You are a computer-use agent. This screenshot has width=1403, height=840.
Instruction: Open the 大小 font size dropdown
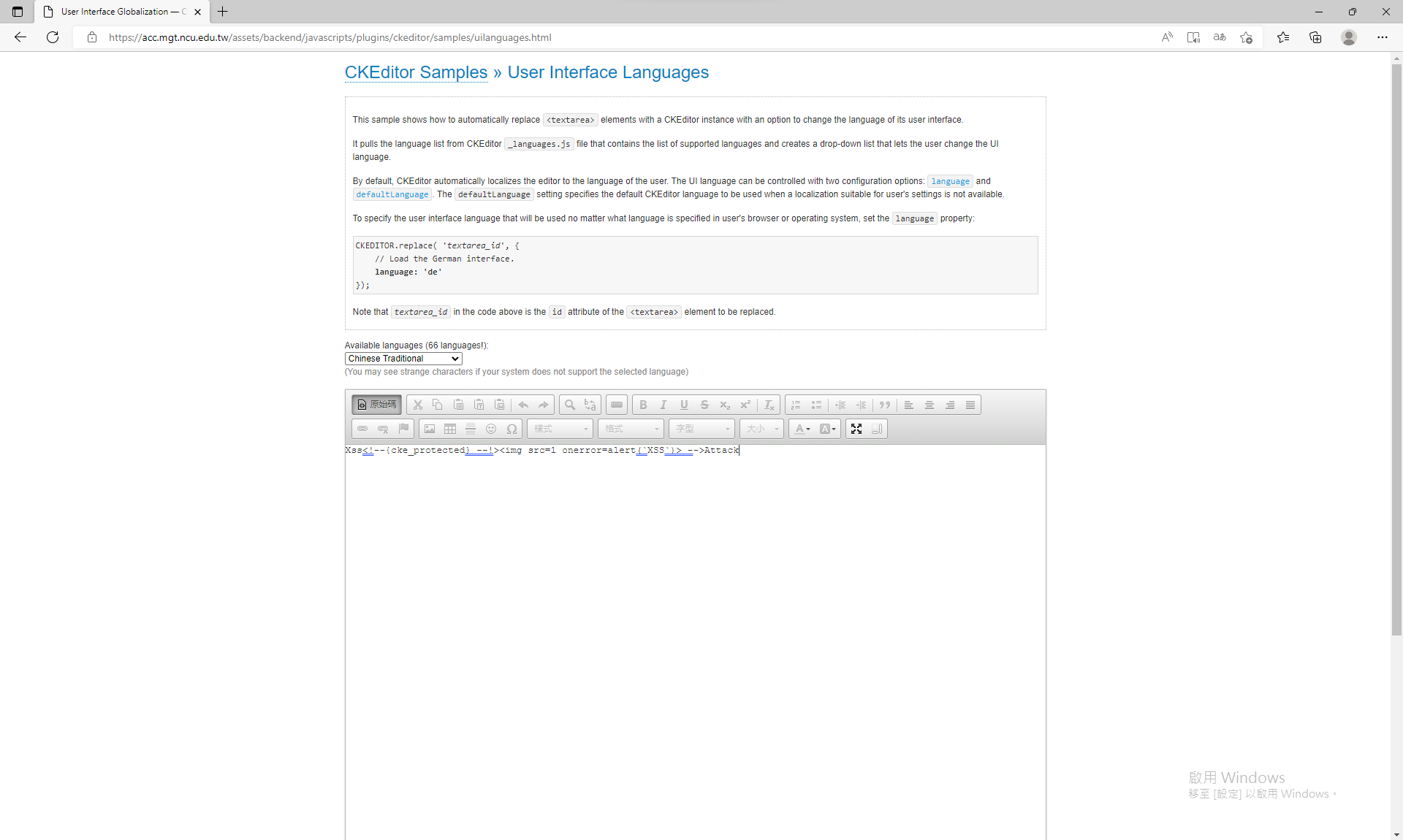point(761,429)
